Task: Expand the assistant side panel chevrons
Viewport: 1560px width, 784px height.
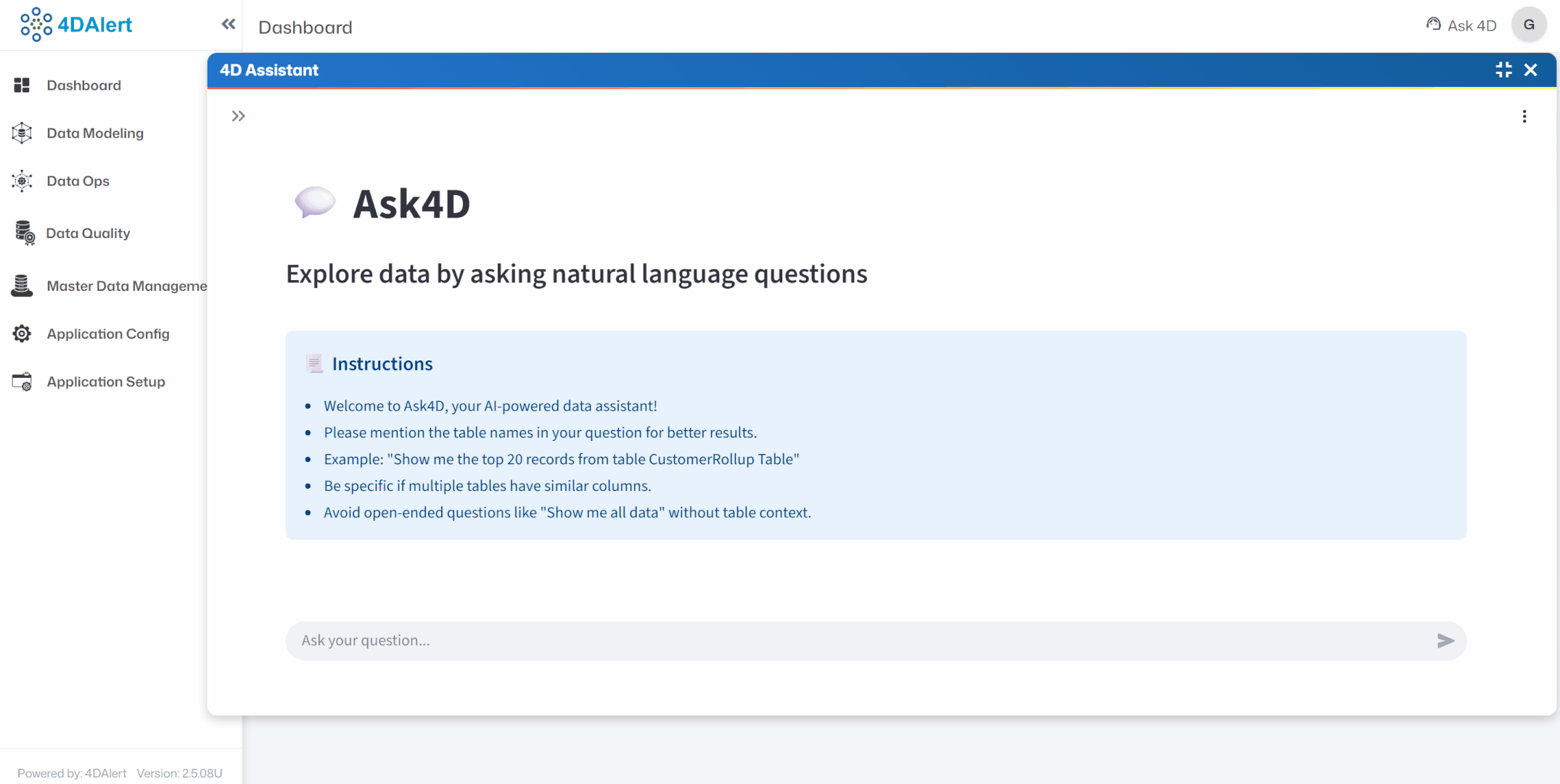Action: click(238, 116)
